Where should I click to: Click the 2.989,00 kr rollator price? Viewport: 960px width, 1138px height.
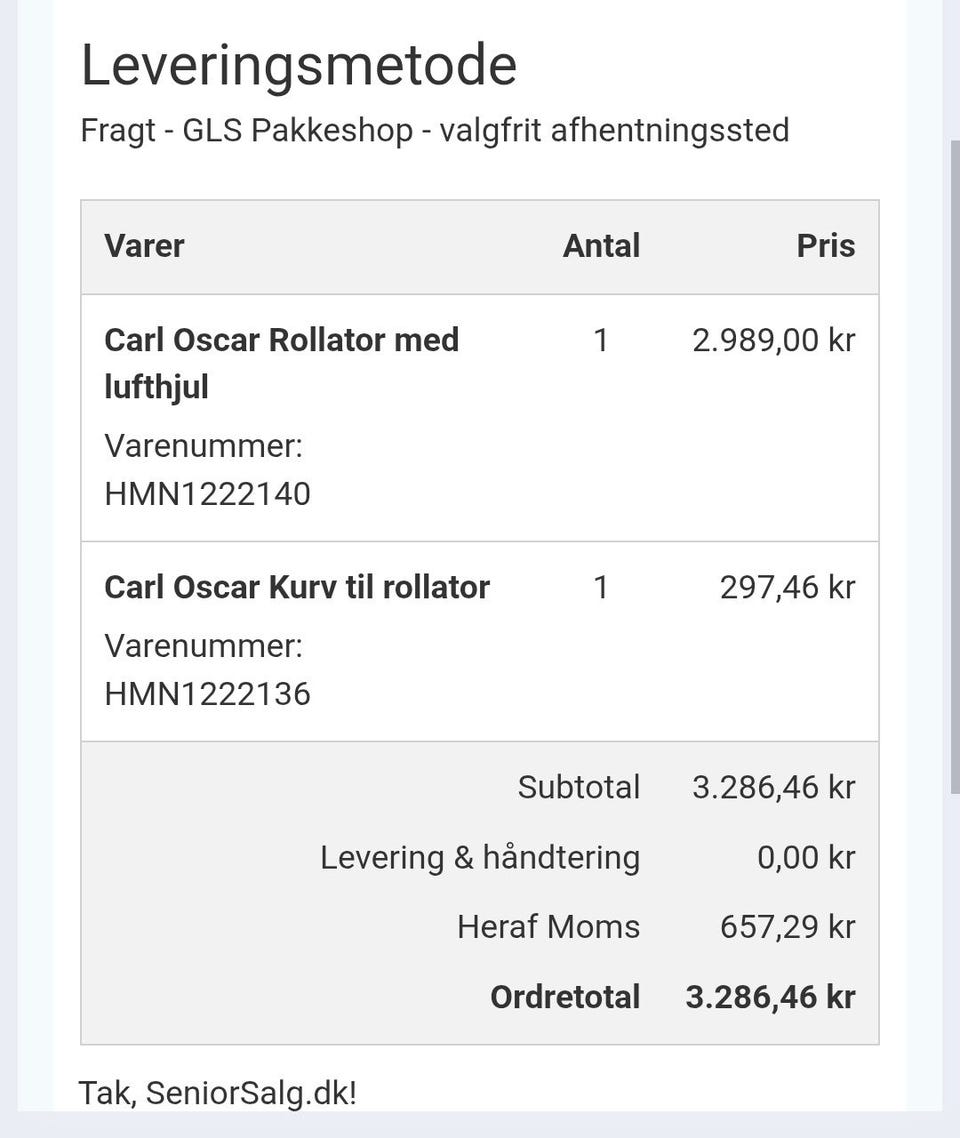pos(773,341)
